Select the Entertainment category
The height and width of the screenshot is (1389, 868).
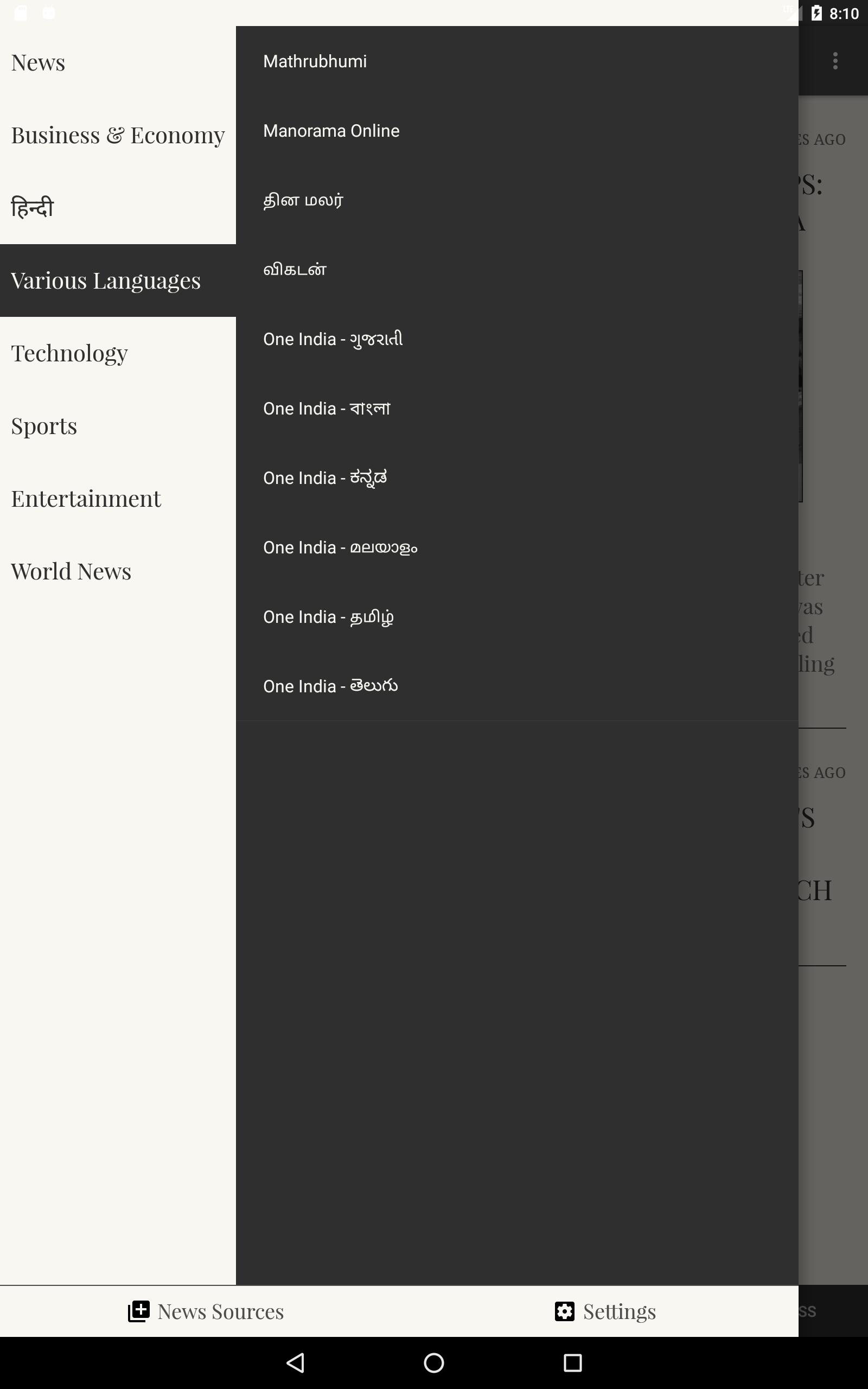pos(118,499)
